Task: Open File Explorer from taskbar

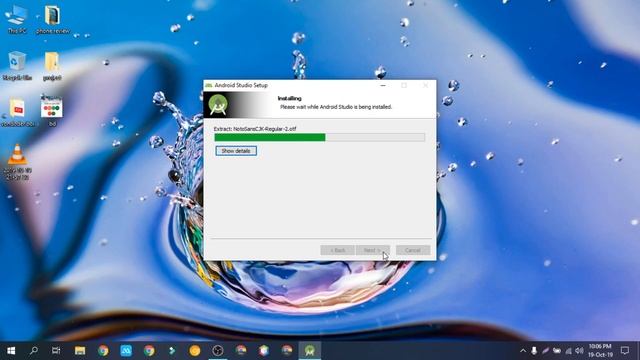Action: click(x=80, y=351)
